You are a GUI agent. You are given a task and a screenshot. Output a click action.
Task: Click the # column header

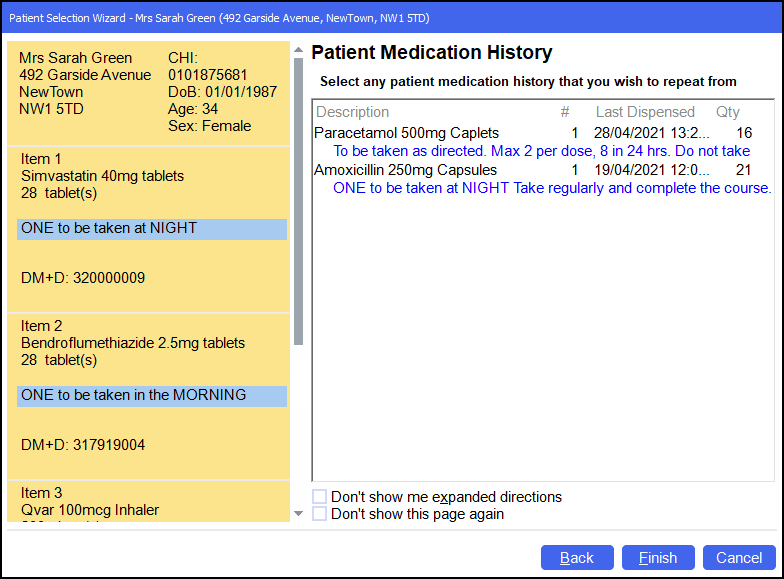pos(565,112)
